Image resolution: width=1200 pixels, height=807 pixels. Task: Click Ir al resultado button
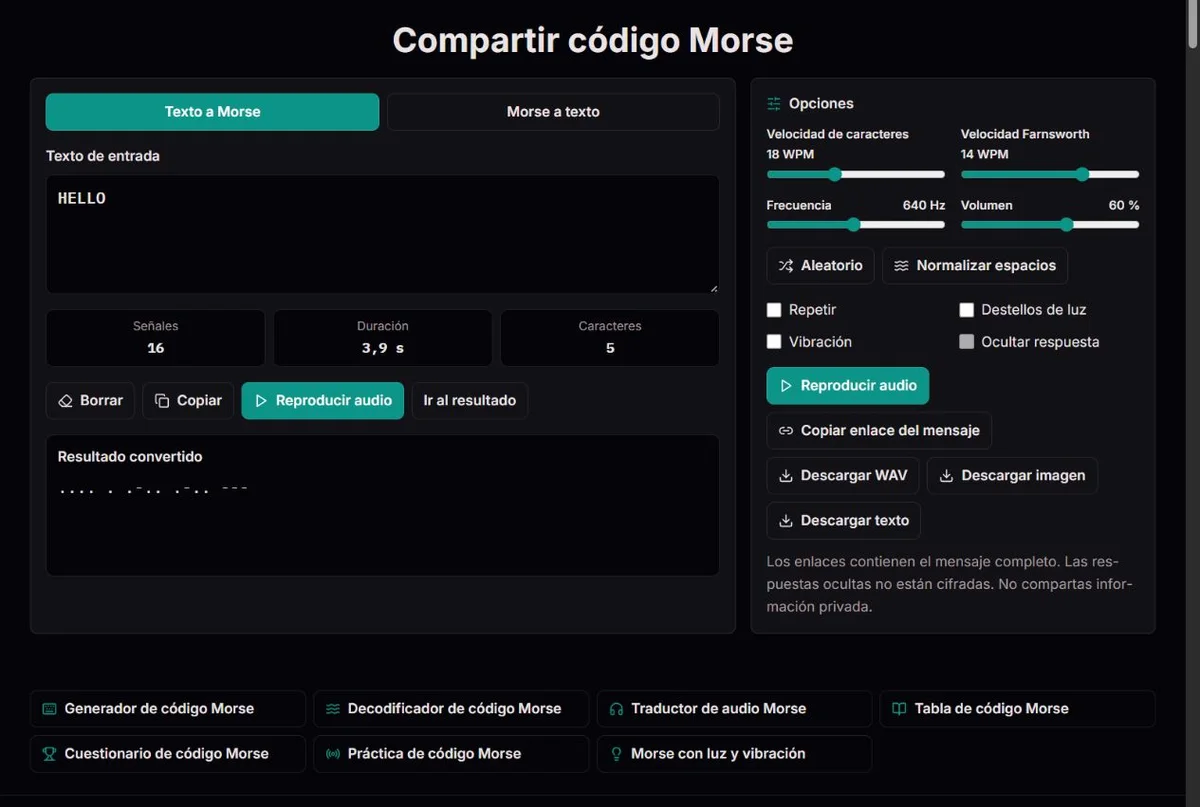tap(469, 401)
